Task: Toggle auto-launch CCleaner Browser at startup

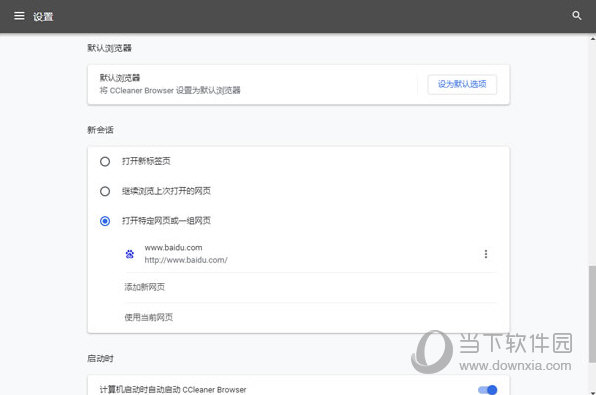Action: click(x=488, y=390)
